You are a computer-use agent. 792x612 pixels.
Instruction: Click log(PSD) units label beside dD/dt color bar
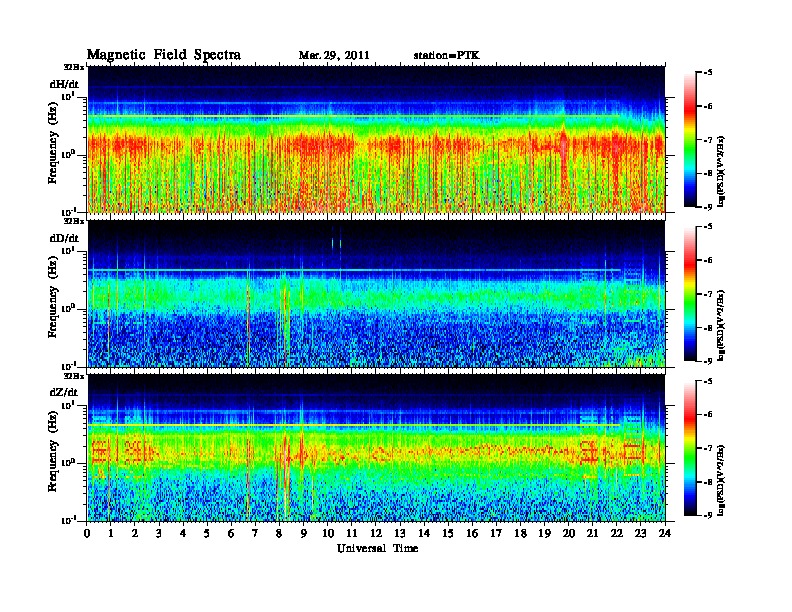[x=721, y=326]
